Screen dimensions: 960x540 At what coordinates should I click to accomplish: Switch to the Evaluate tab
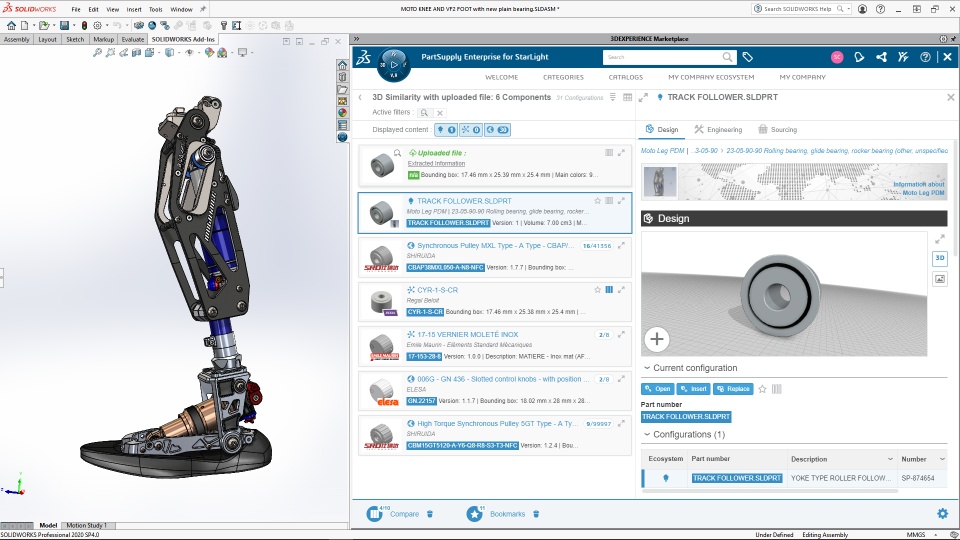(132, 39)
